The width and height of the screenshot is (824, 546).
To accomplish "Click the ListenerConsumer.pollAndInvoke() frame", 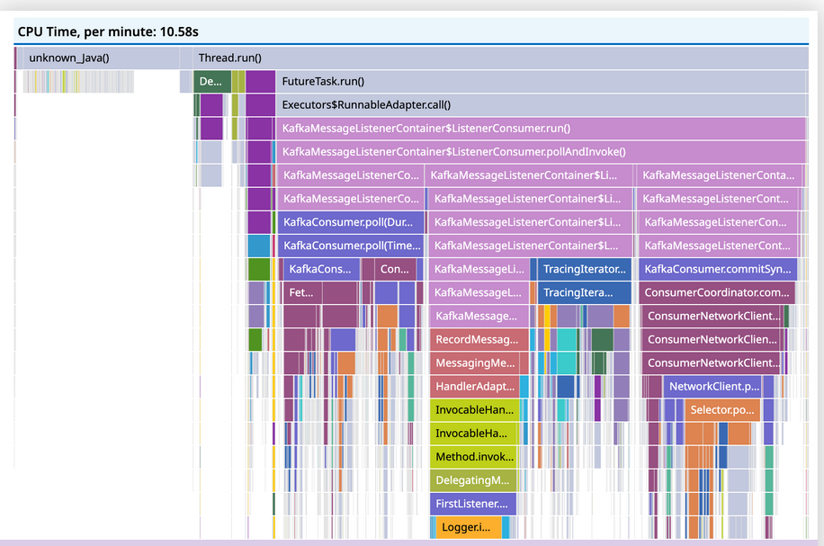I will point(540,152).
